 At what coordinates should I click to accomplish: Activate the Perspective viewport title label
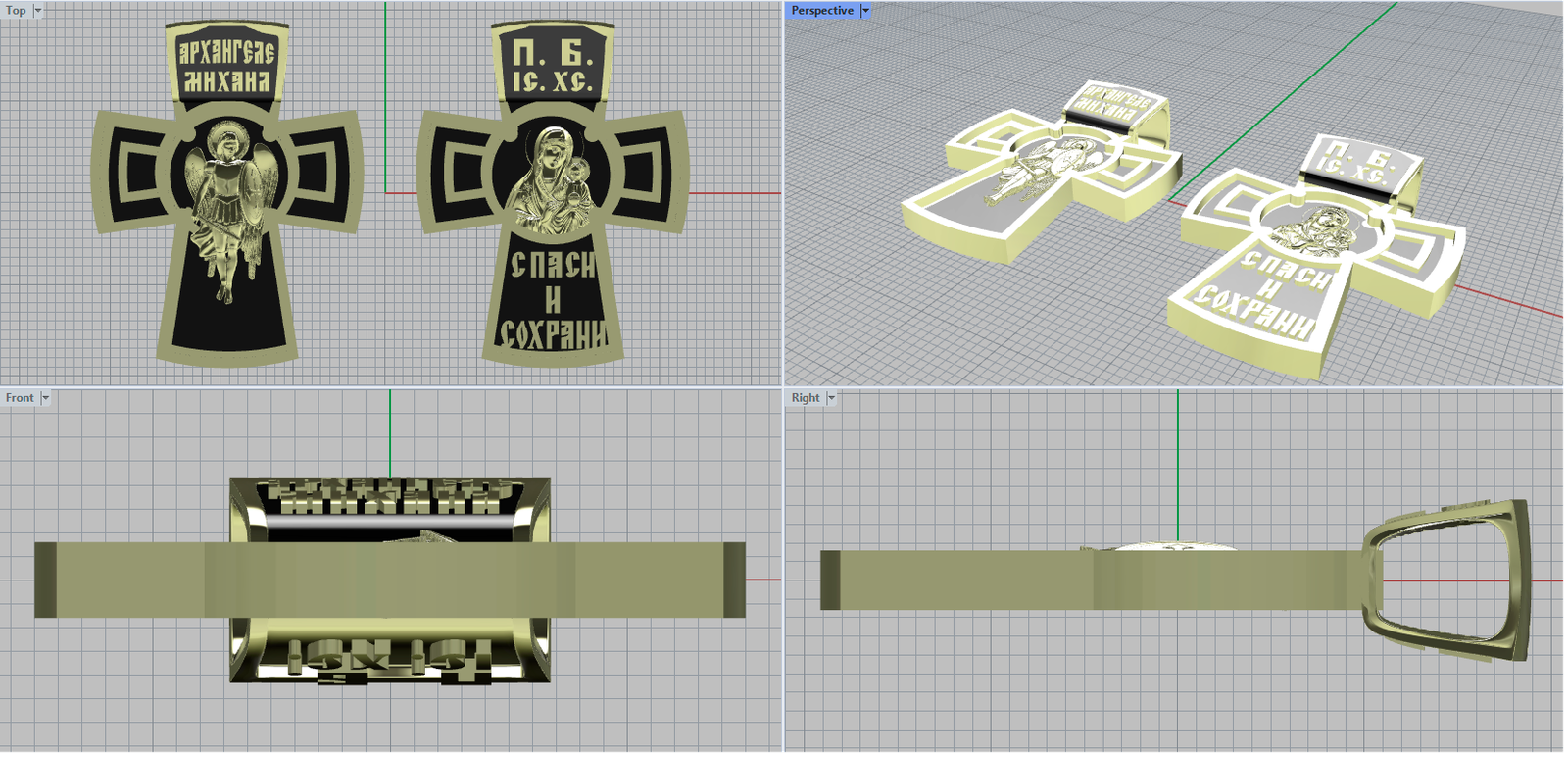pyautogui.click(x=821, y=11)
